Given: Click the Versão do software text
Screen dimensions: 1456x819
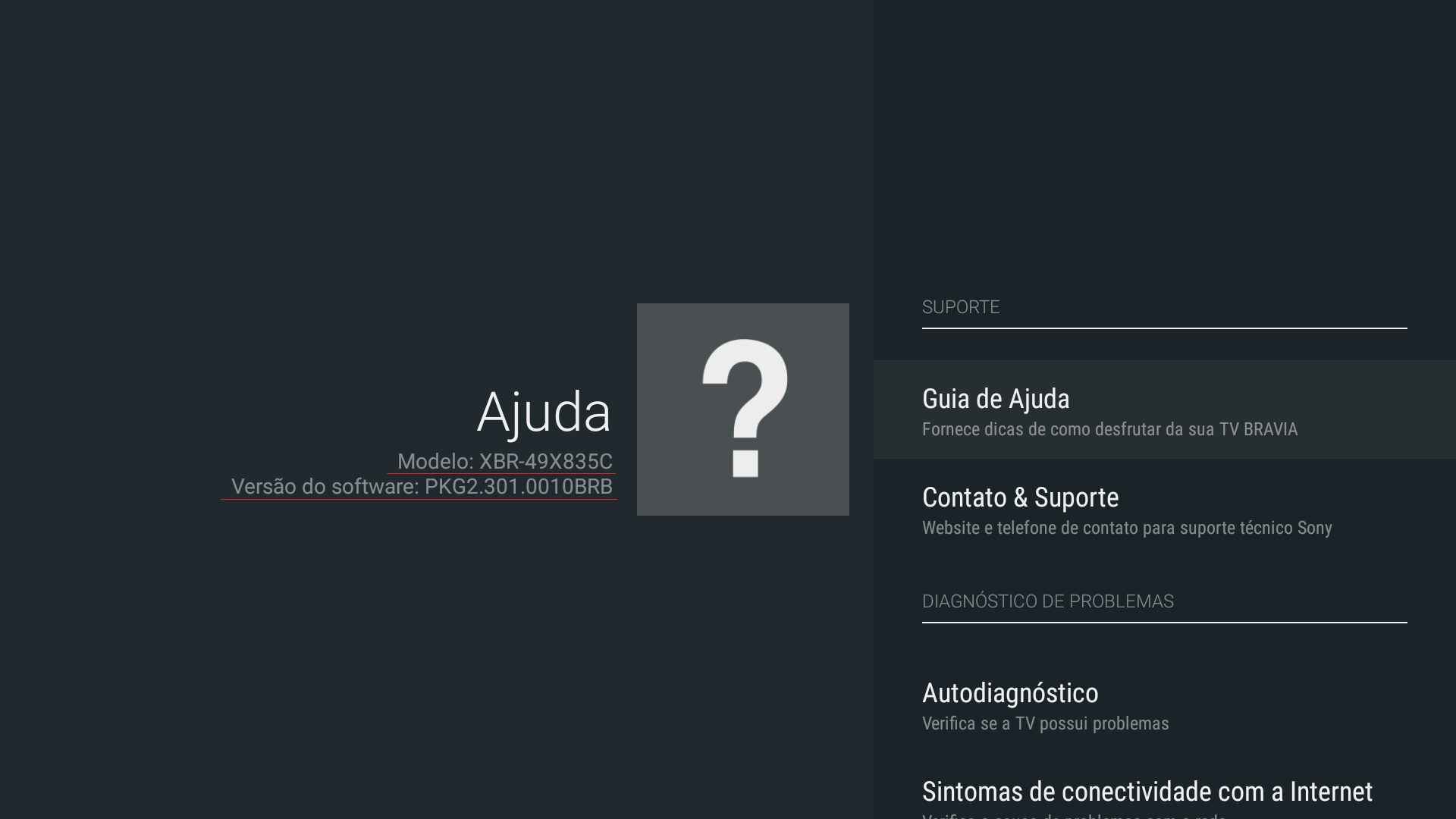Looking at the screenshot, I should [422, 486].
